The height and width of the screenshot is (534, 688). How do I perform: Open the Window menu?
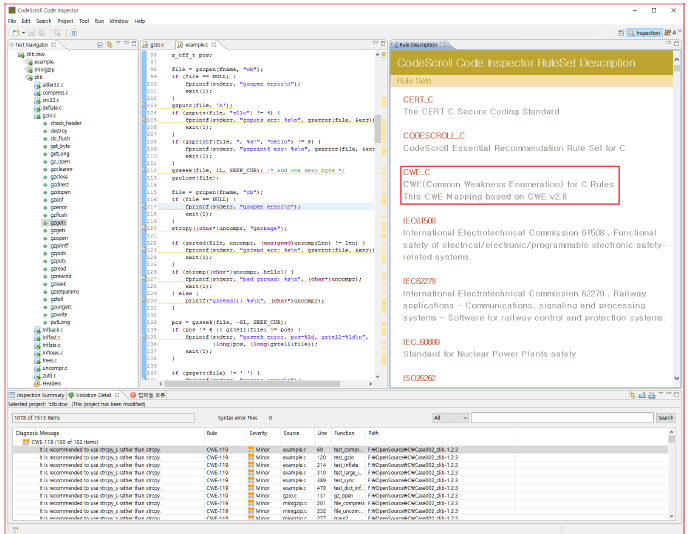(x=119, y=21)
